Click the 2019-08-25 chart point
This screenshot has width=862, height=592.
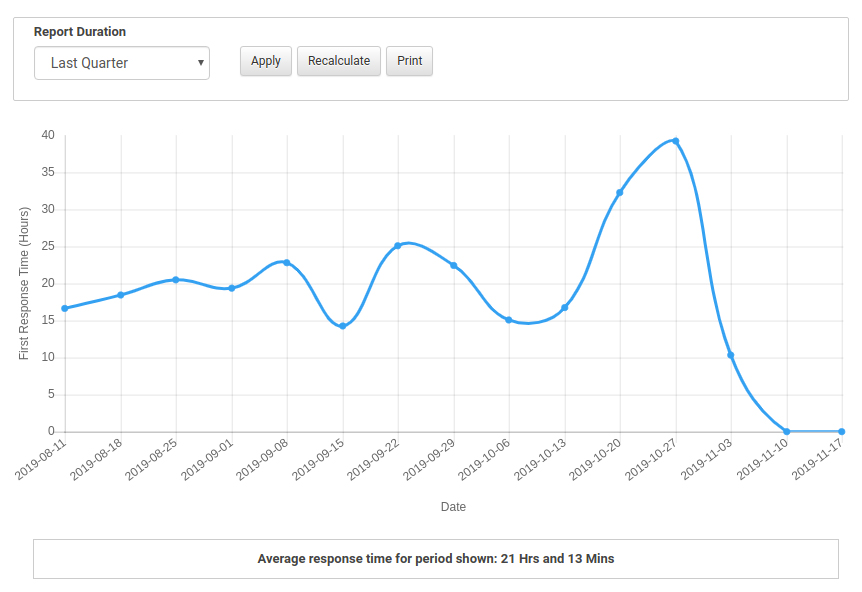[x=176, y=280]
